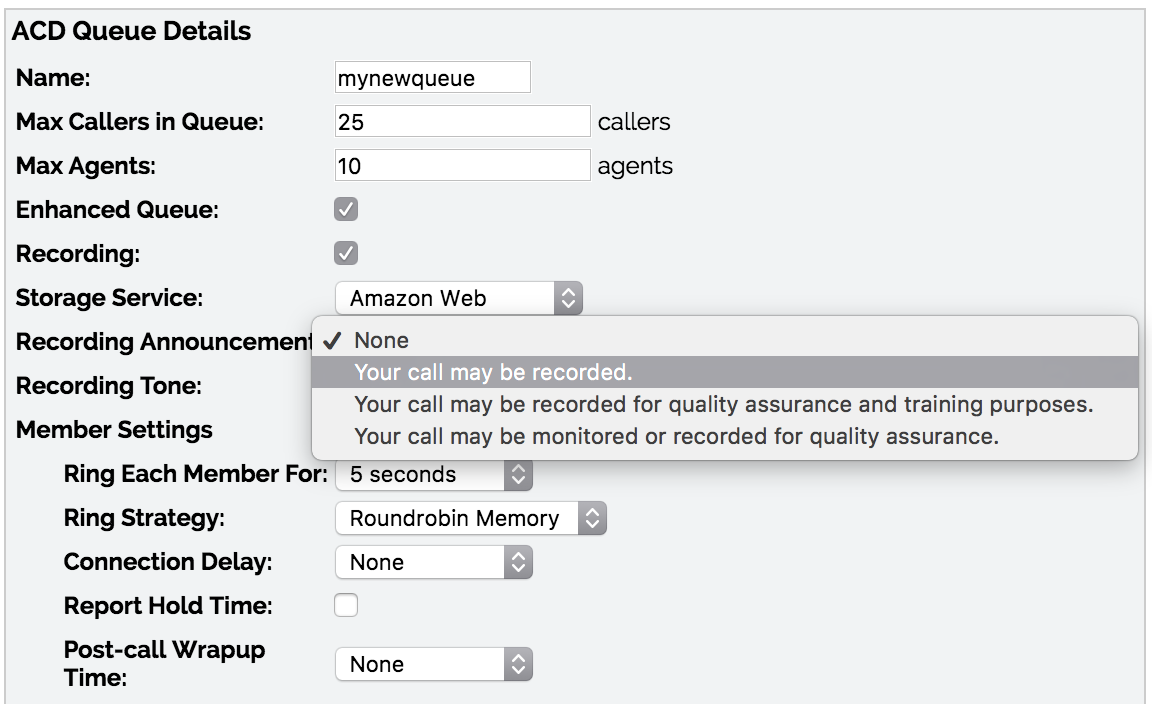Click the Name input showing mynewqueue
The width and height of the screenshot is (1152, 704).
click(430, 76)
